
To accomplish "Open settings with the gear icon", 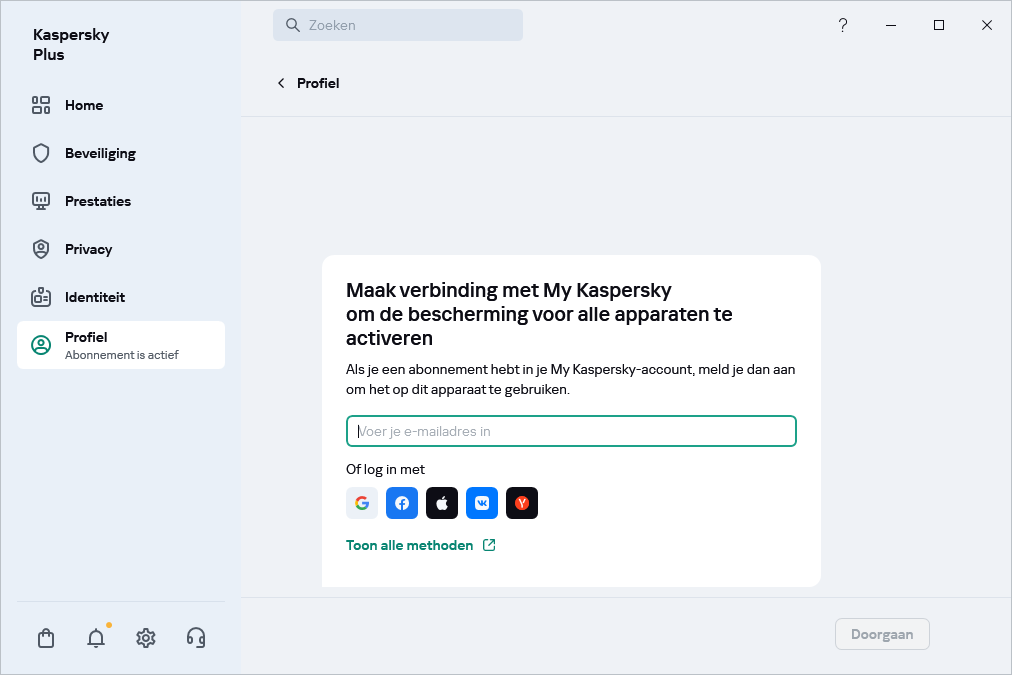I will 145,637.
